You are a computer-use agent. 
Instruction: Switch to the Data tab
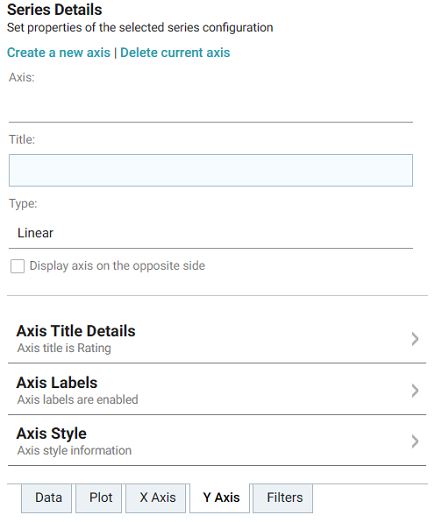[x=47, y=498]
